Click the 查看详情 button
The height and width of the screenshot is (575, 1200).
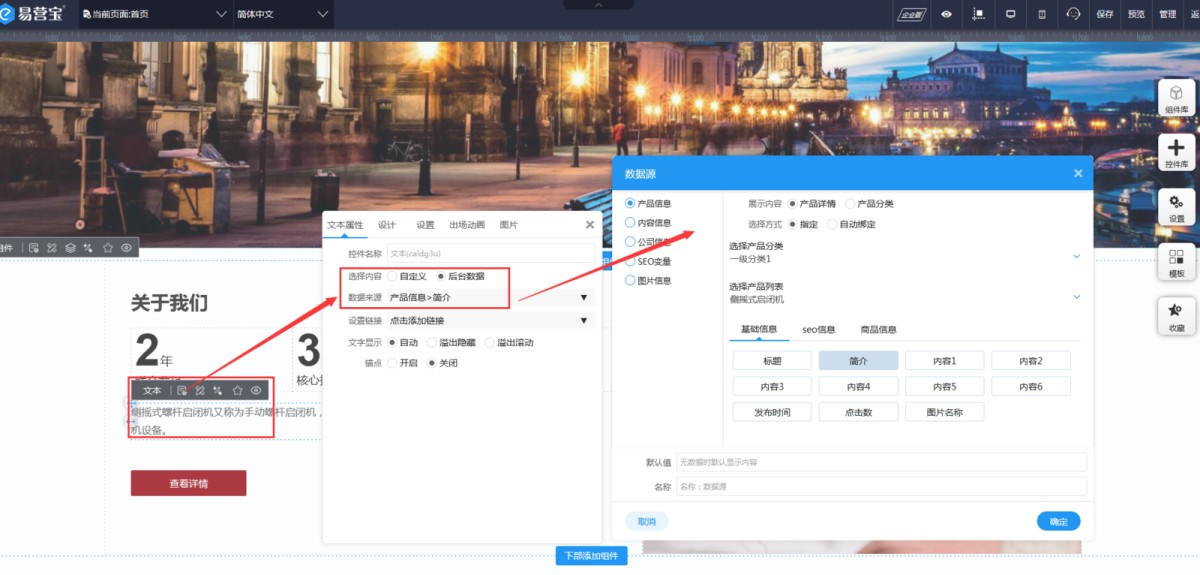188,484
